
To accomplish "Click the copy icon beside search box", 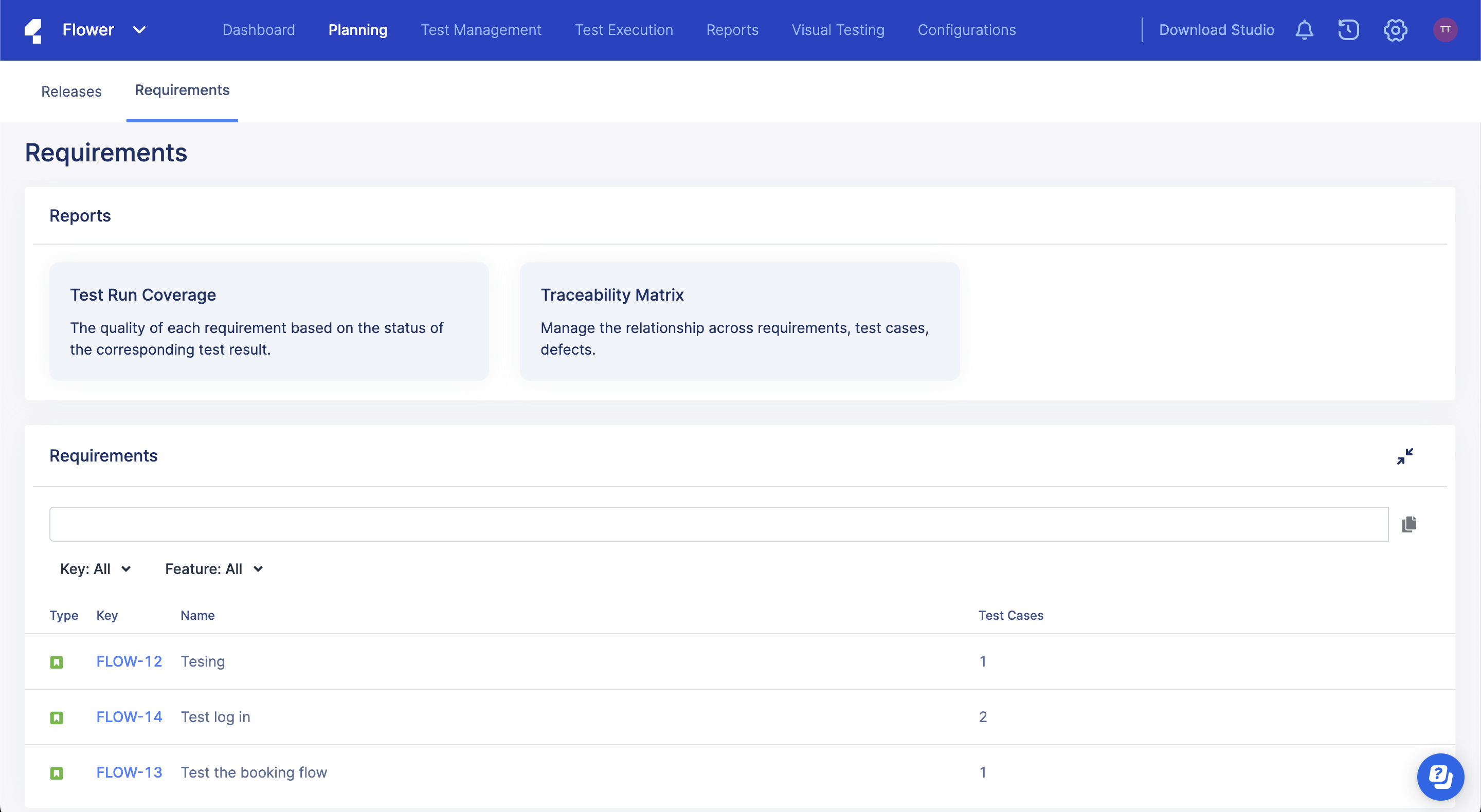I will click(1408, 524).
